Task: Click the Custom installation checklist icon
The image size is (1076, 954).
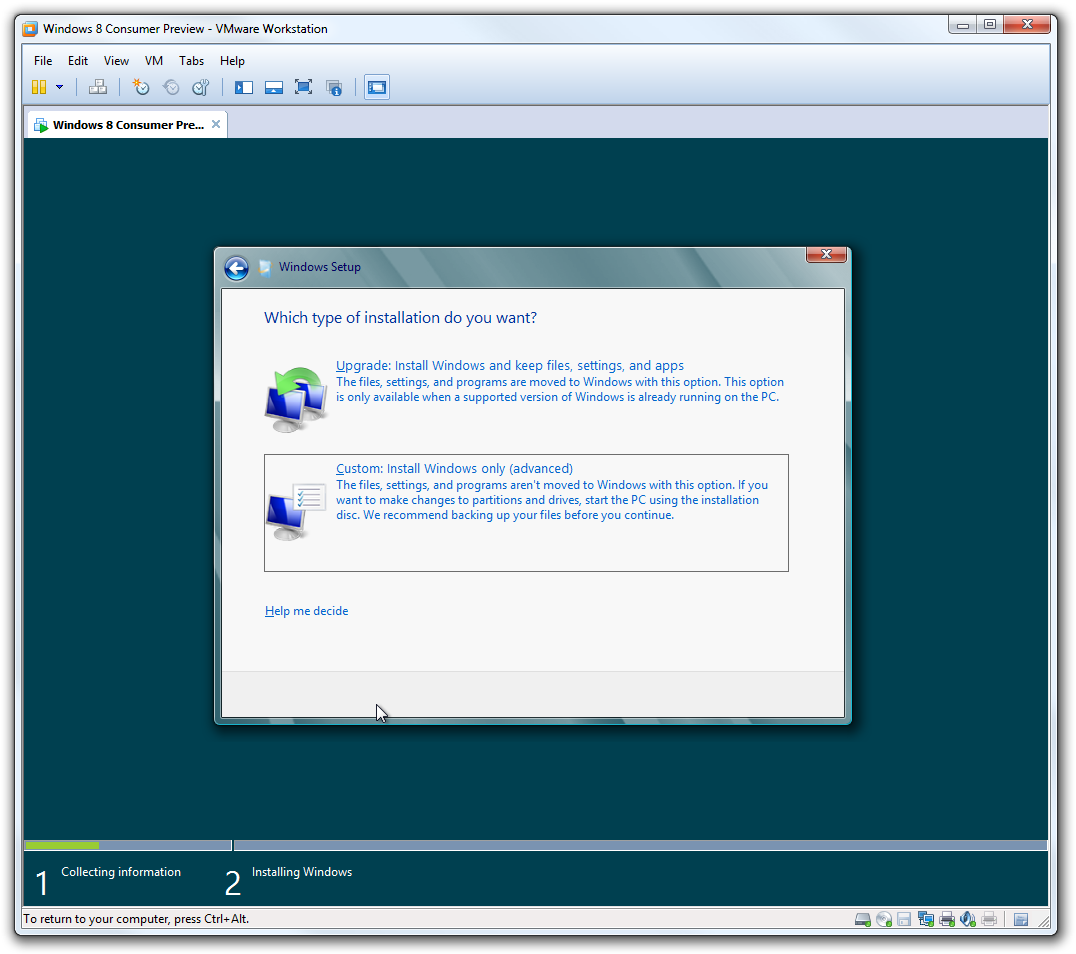Action: pyautogui.click(x=296, y=511)
